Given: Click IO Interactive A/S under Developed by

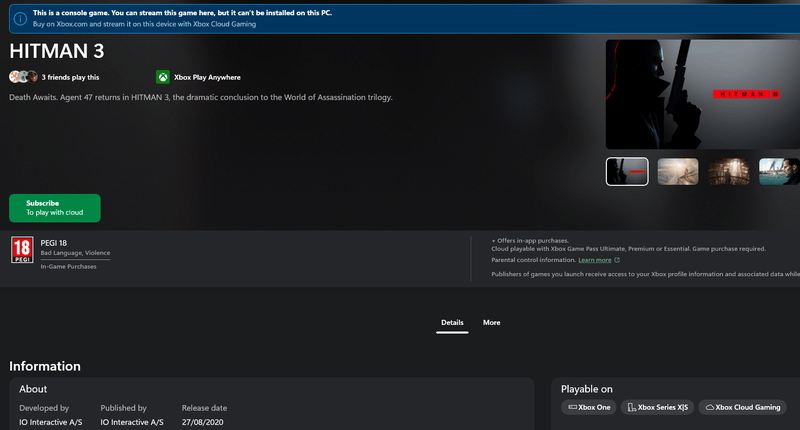Looking at the screenshot, I should 51,422.
